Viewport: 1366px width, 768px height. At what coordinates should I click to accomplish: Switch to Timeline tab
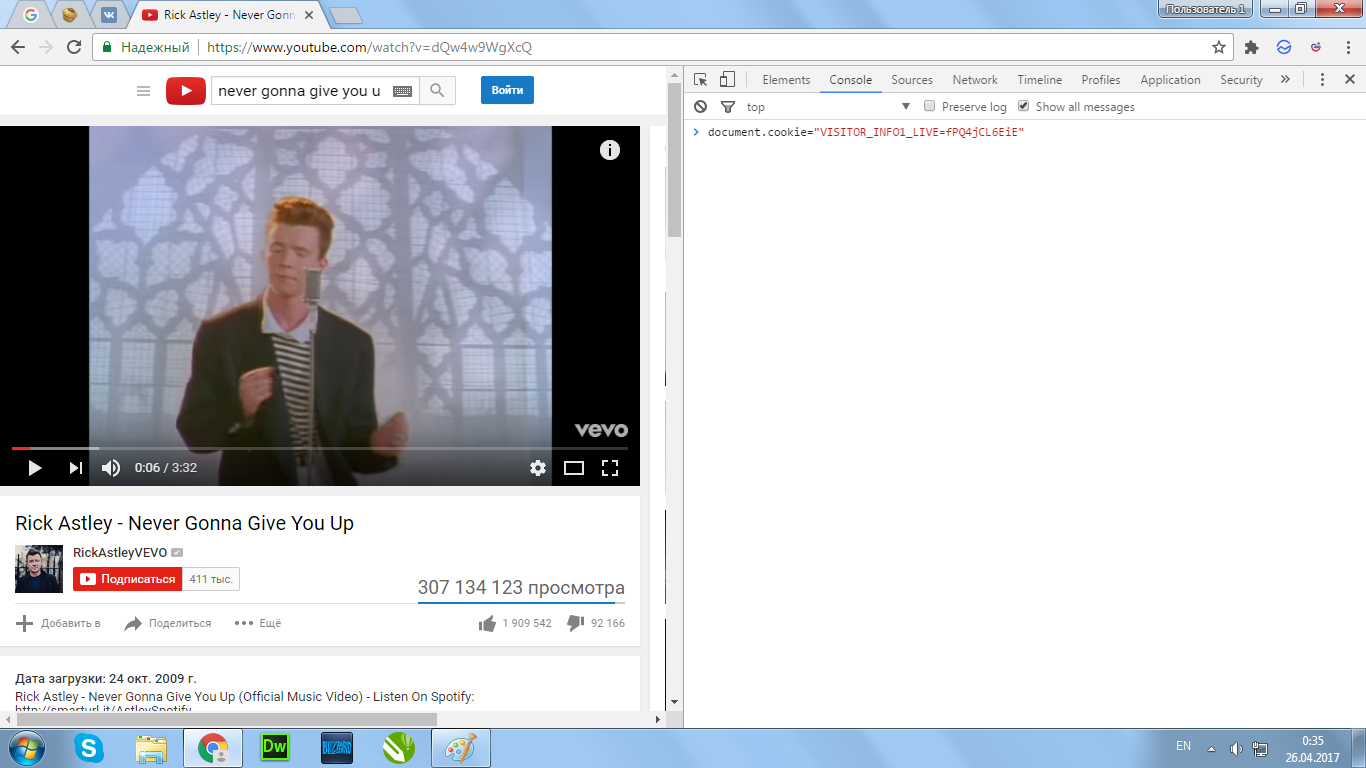(x=1040, y=80)
